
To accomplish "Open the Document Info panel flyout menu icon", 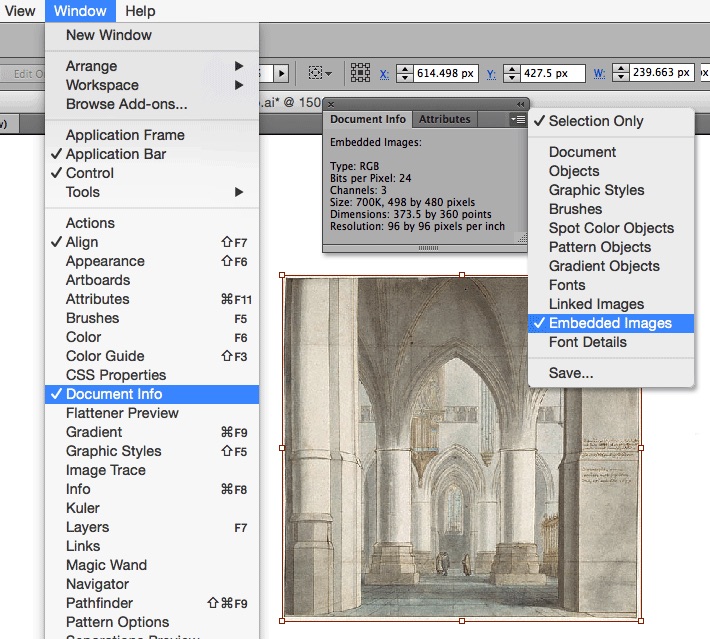I will pos(516,119).
